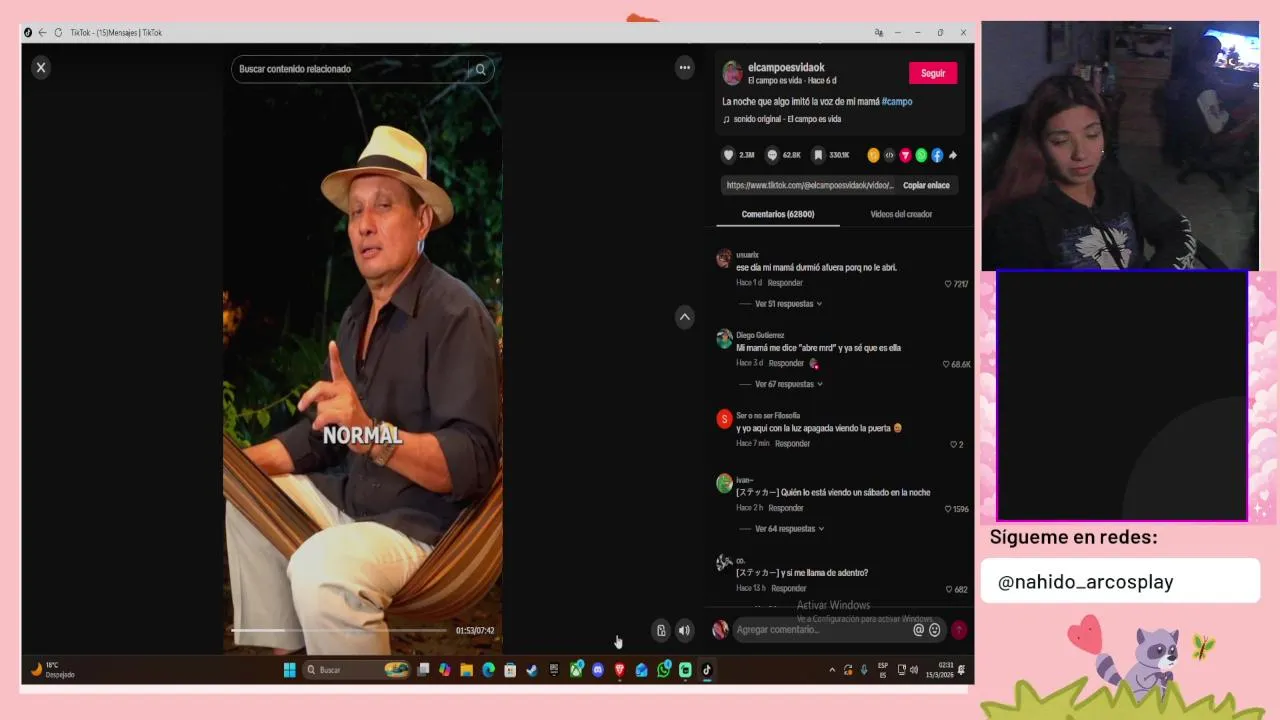Open elcampoesvidaok profile name
The image size is (1280, 720).
click(x=786, y=67)
